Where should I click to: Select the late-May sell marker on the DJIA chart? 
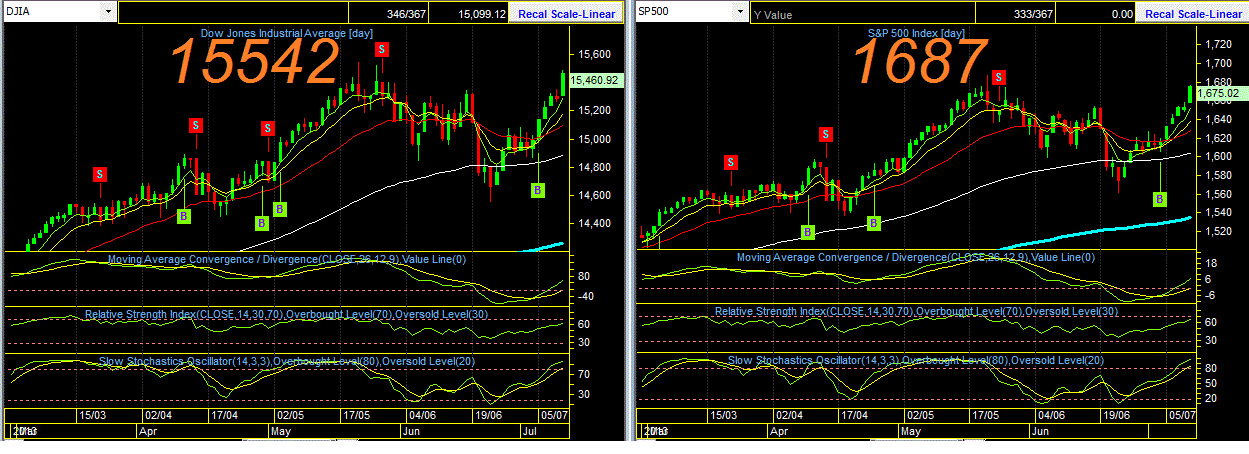382,49
